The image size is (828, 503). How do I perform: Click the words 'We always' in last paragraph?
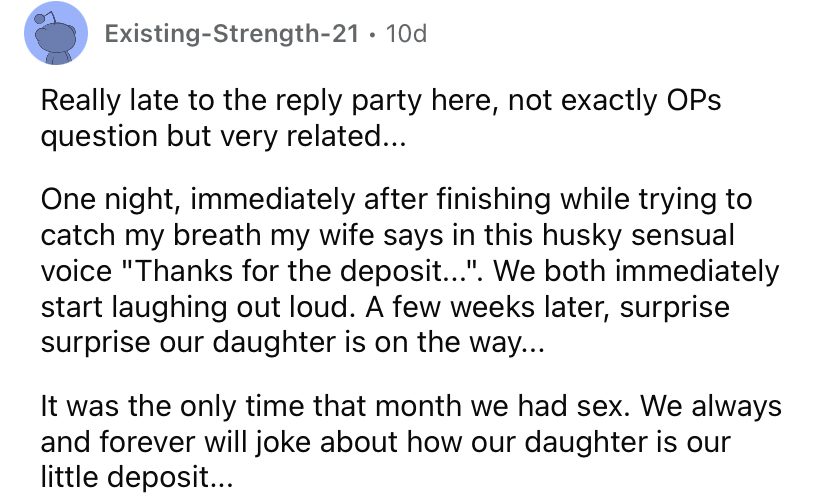click(711, 406)
